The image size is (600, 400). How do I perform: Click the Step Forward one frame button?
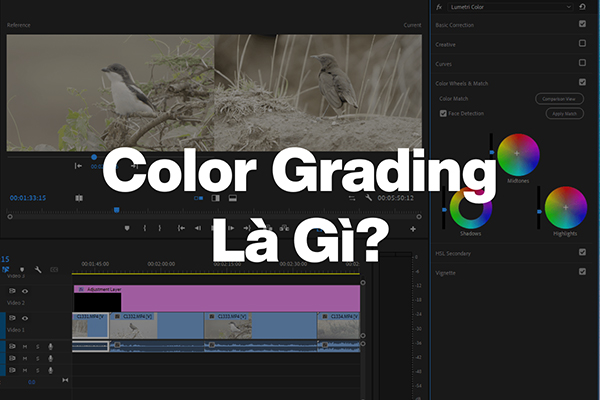click(x=231, y=228)
